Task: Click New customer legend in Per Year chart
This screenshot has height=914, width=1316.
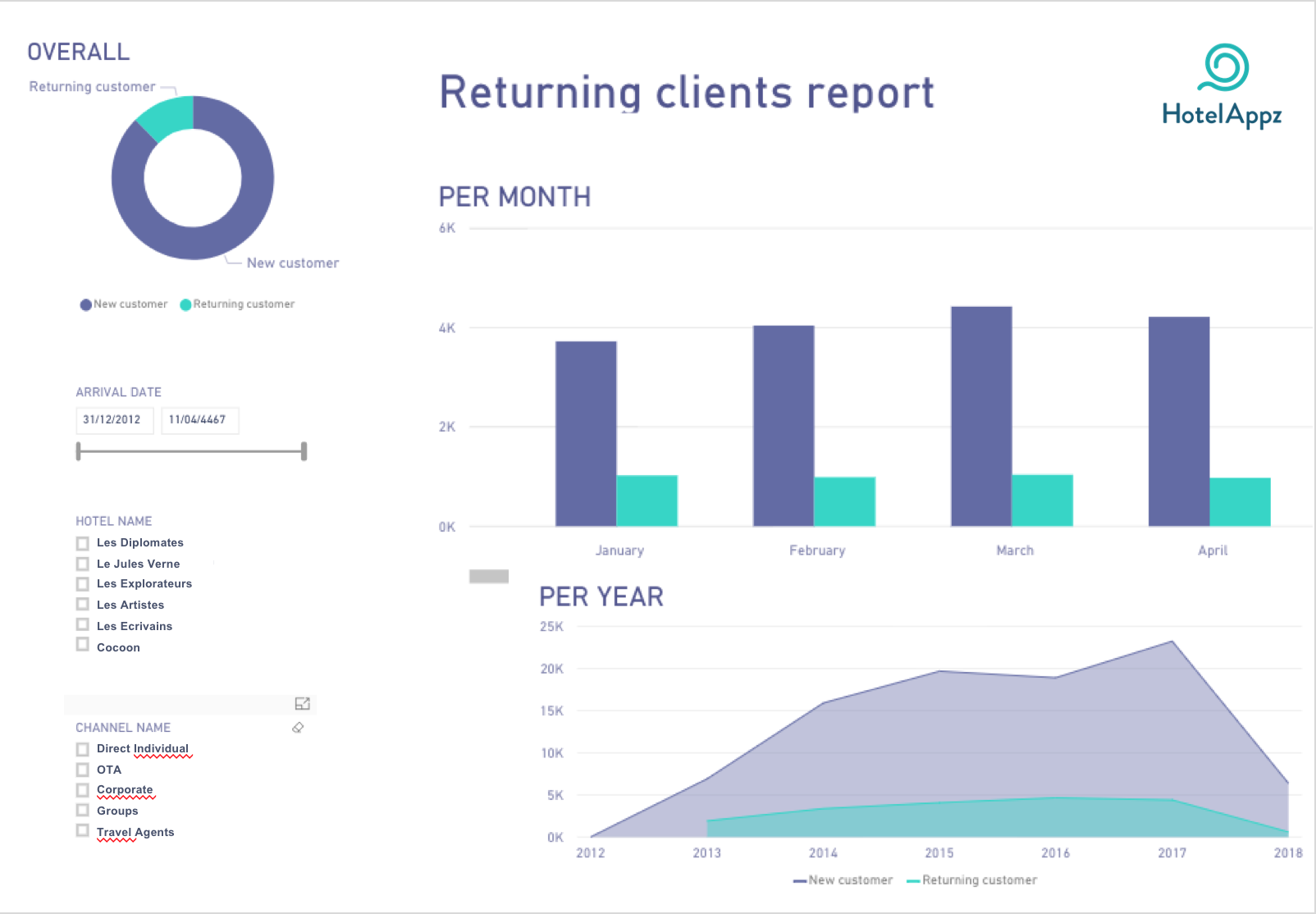Action: pos(843,880)
